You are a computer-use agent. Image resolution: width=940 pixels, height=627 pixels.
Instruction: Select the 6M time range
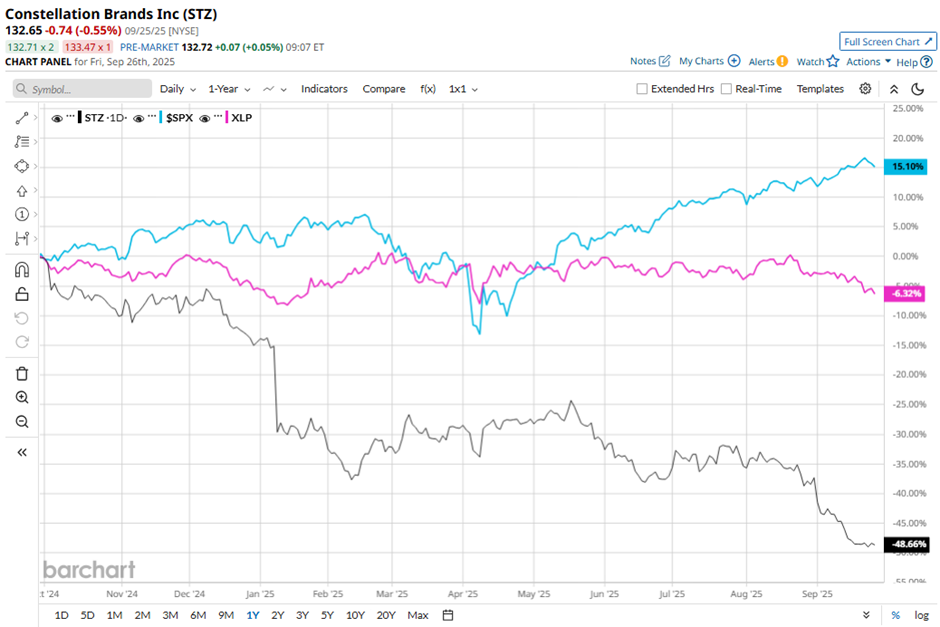[198, 615]
